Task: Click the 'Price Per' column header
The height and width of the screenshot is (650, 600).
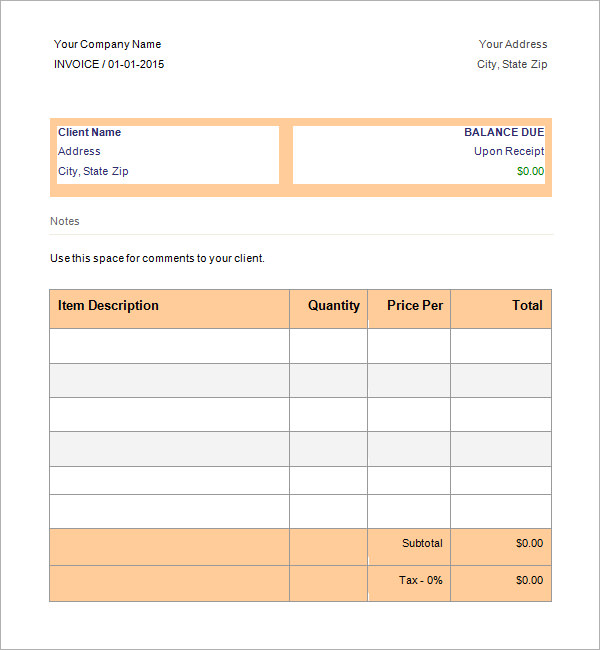Action: point(415,306)
